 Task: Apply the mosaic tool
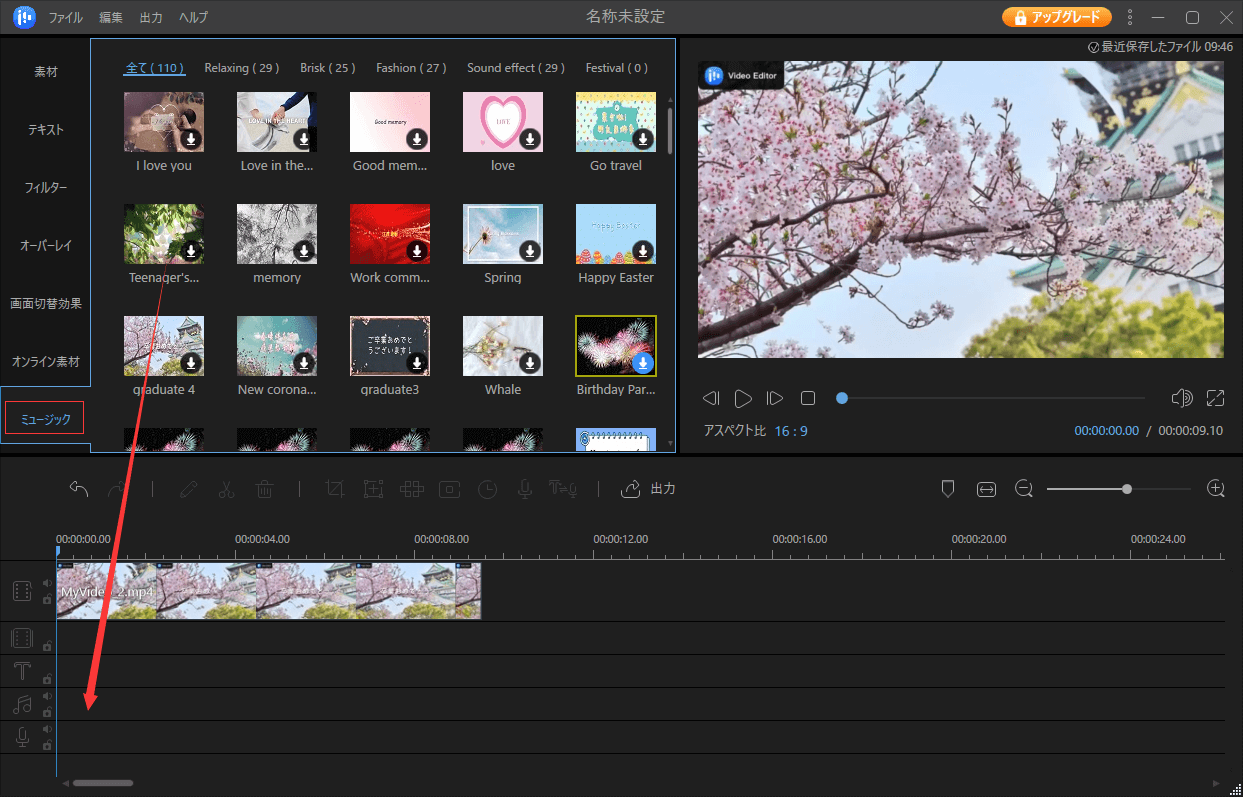point(411,489)
